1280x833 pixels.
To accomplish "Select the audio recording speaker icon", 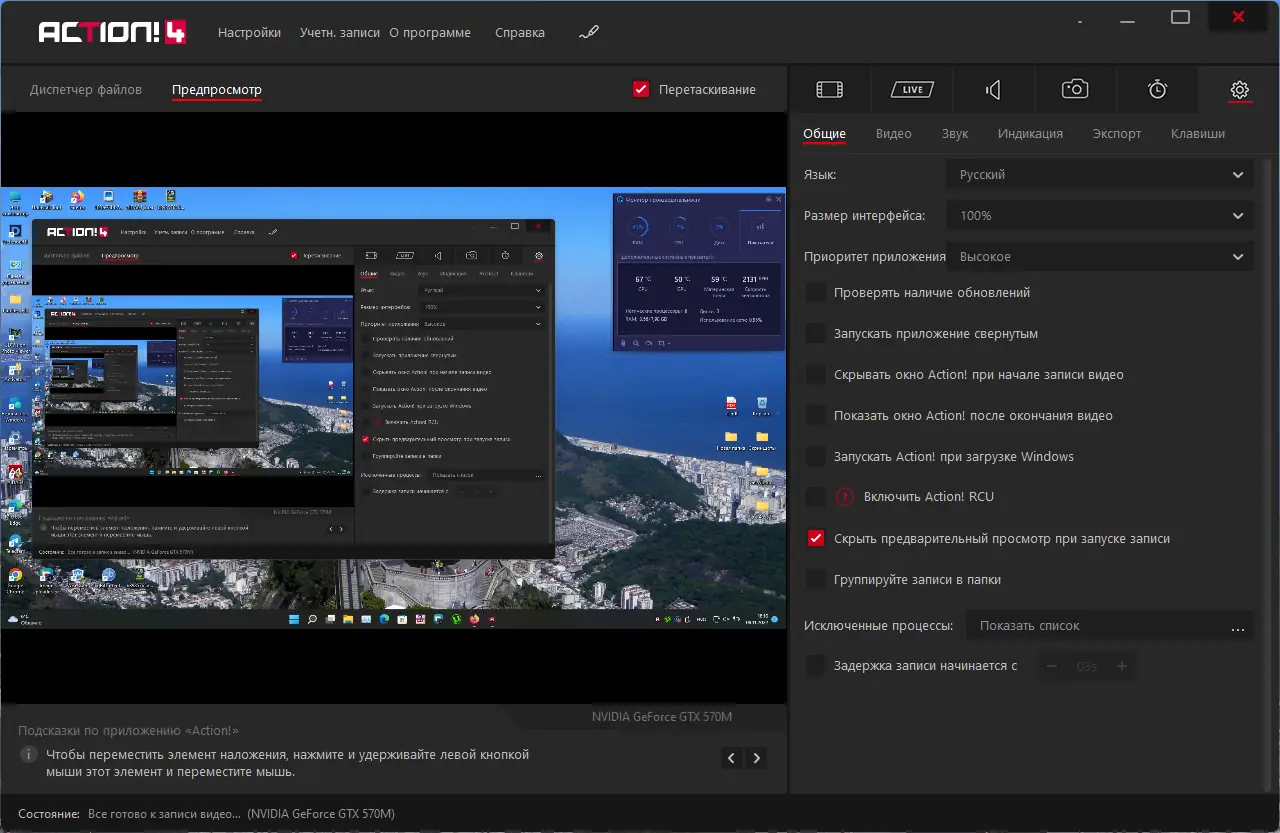I will (993, 90).
